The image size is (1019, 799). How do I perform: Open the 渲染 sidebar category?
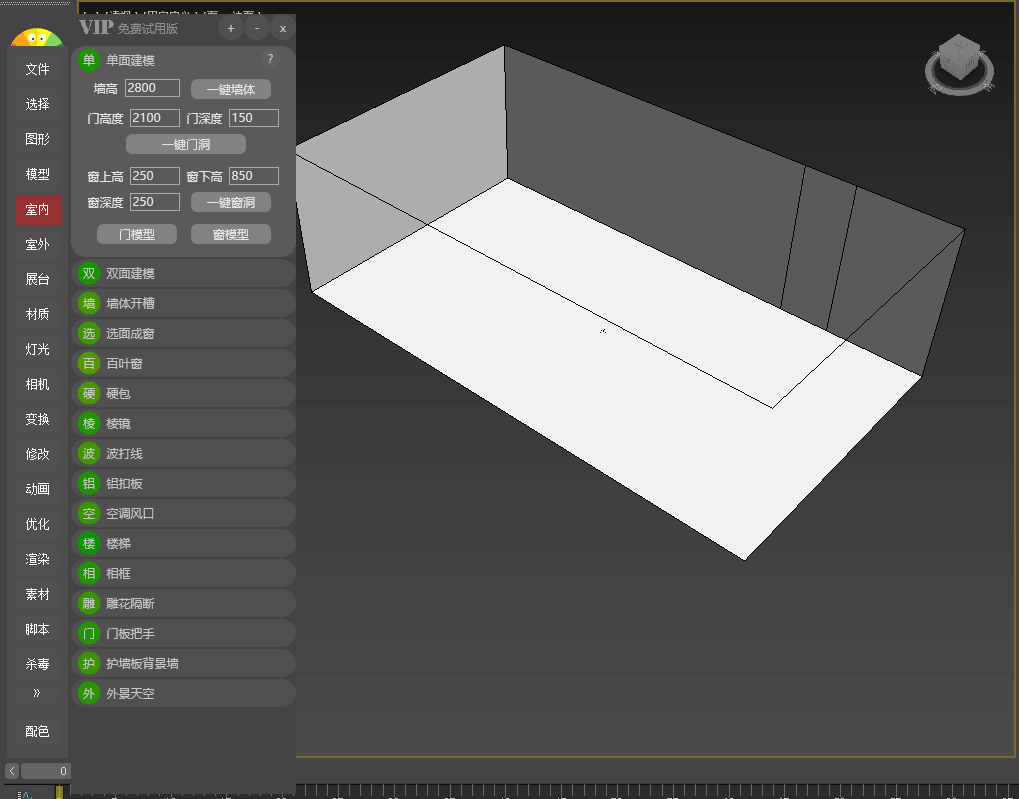click(x=37, y=559)
